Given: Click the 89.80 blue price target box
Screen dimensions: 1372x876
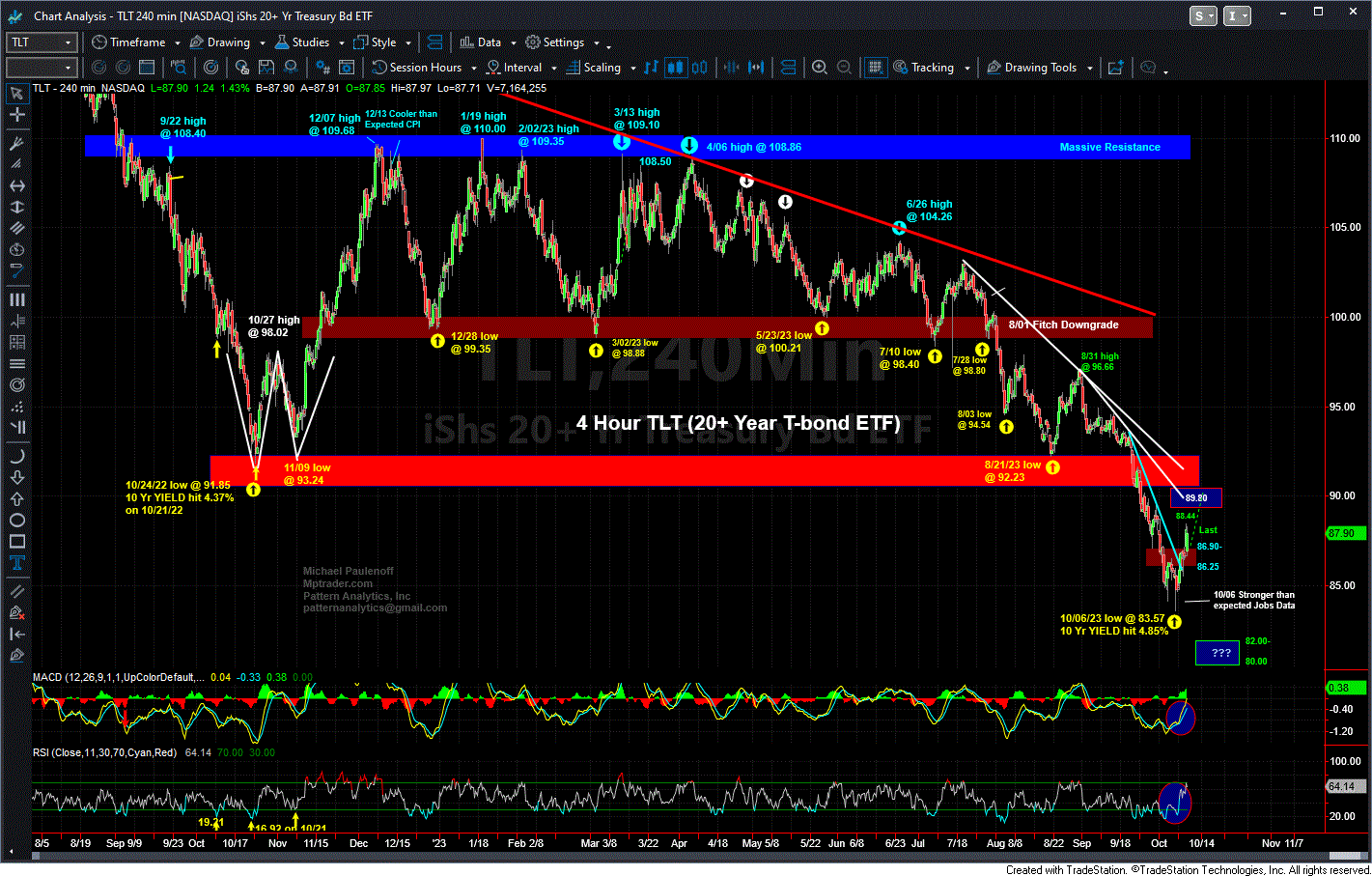Looking at the screenshot, I should click(x=1196, y=498).
